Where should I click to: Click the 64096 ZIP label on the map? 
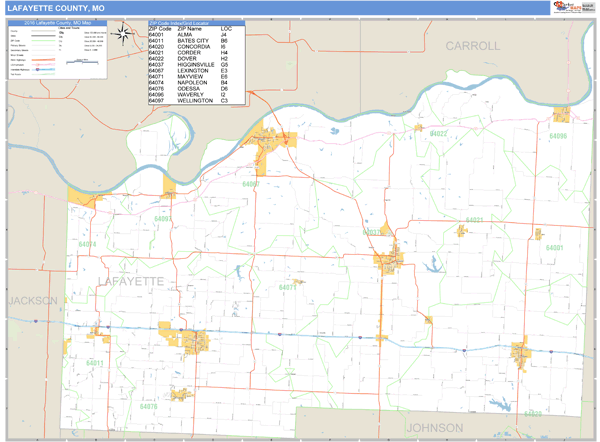557,136
